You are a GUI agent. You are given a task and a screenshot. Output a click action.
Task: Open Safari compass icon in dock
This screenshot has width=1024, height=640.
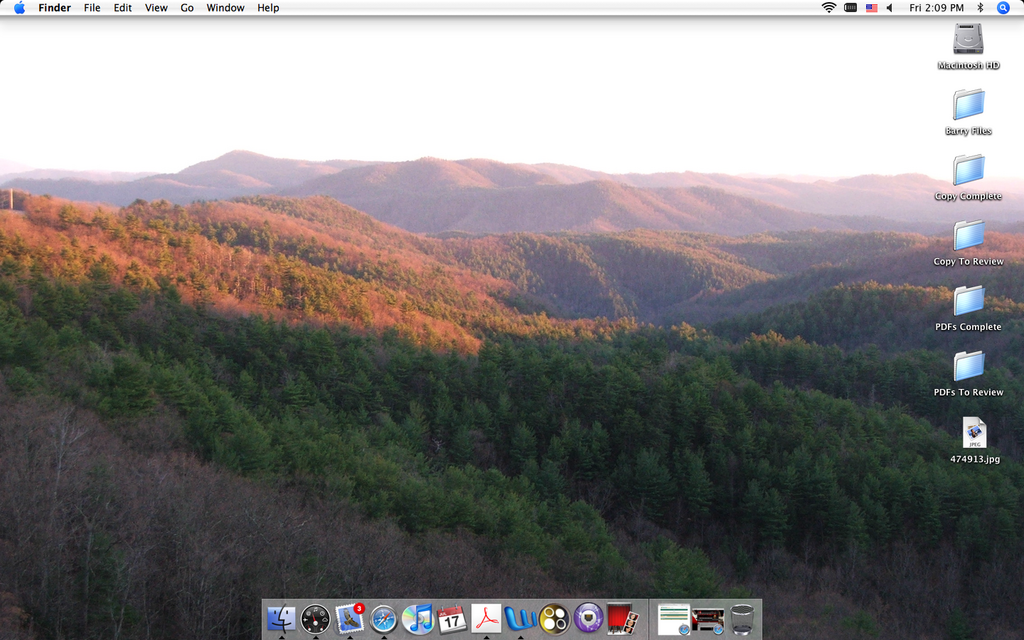click(383, 619)
